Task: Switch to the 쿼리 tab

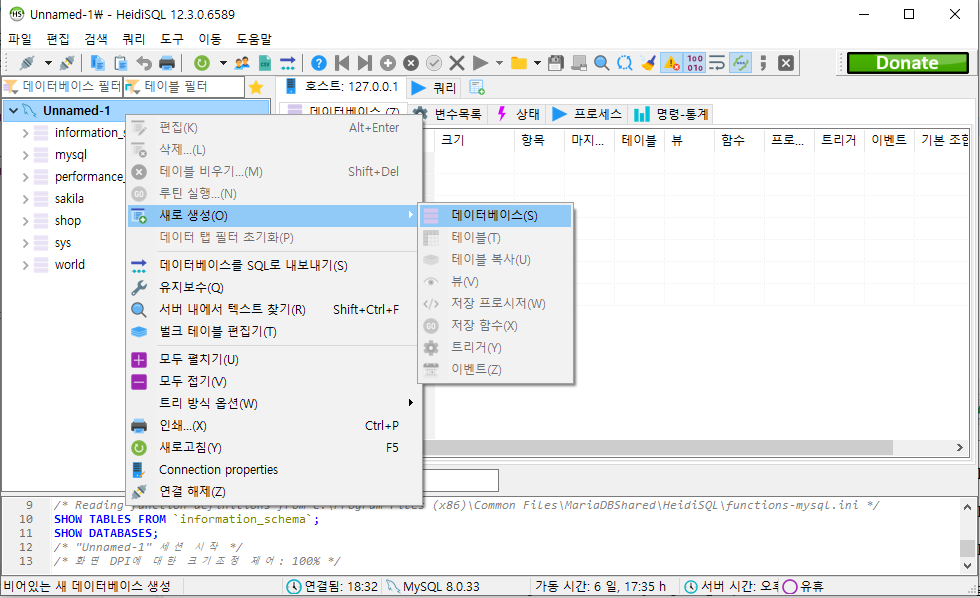Action: pyautogui.click(x=434, y=88)
